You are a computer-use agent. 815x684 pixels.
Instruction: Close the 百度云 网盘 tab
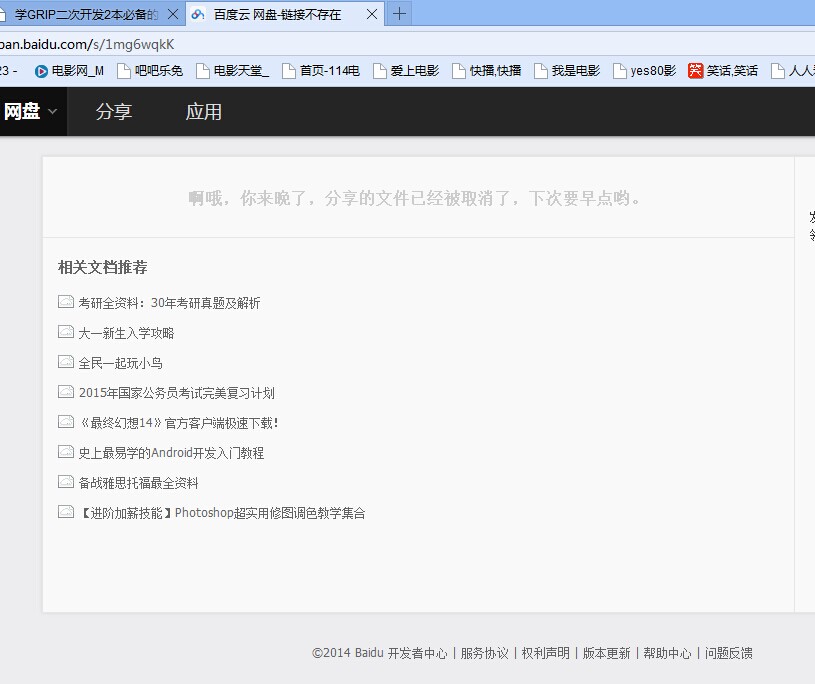(372, 15)
